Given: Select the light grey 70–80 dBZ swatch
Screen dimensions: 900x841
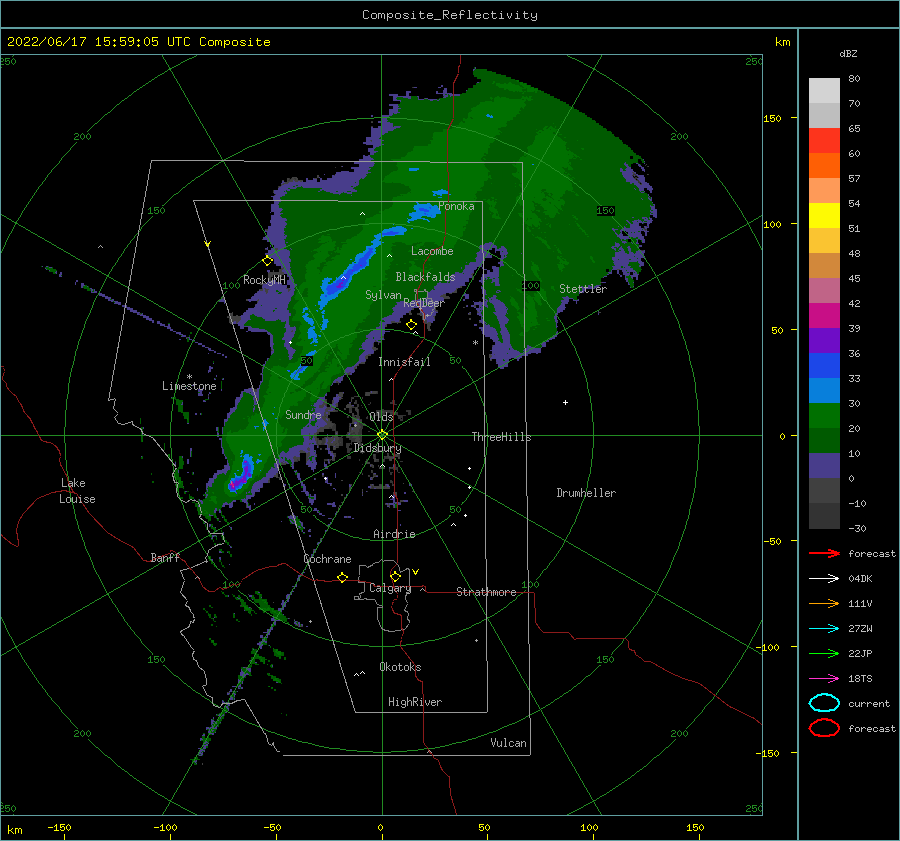Looking at the screenshot, I should point(824,90).
